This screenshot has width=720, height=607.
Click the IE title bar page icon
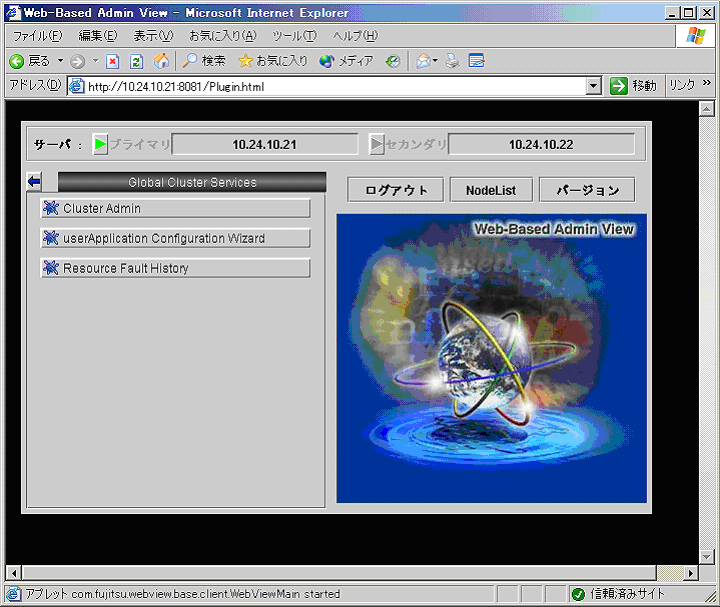[13, 12]
